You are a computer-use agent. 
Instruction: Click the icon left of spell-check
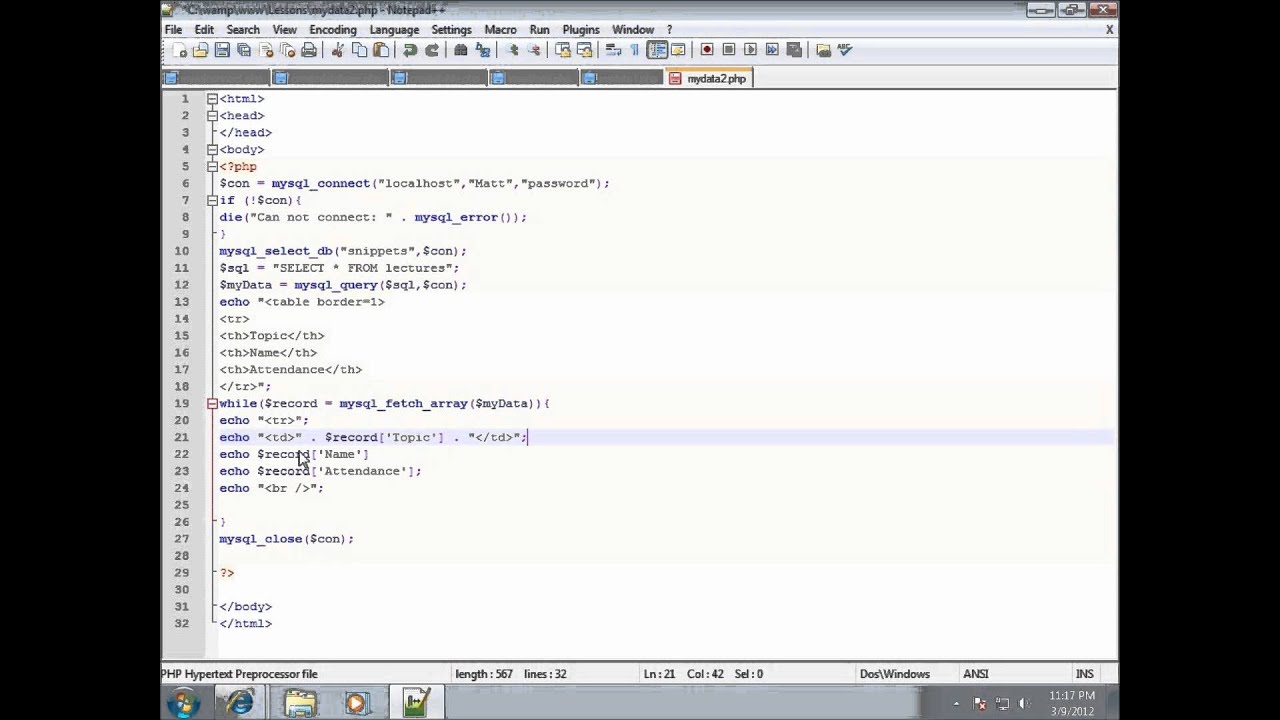[823, 50]
